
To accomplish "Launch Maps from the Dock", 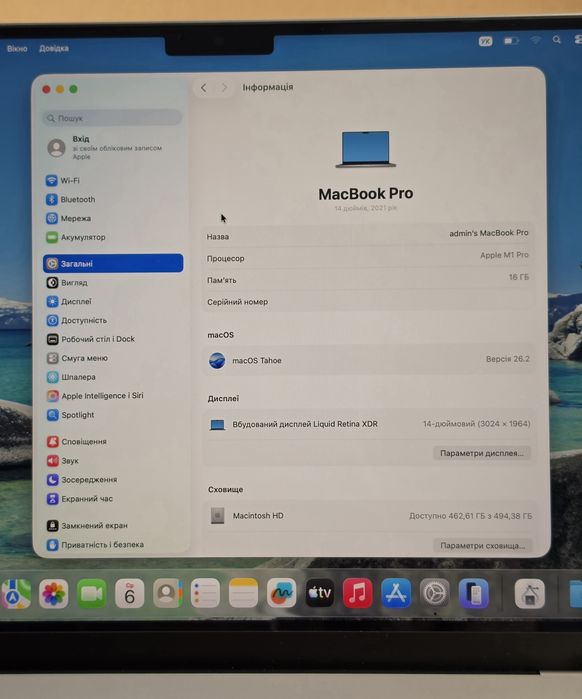I will tap(16, 594).
